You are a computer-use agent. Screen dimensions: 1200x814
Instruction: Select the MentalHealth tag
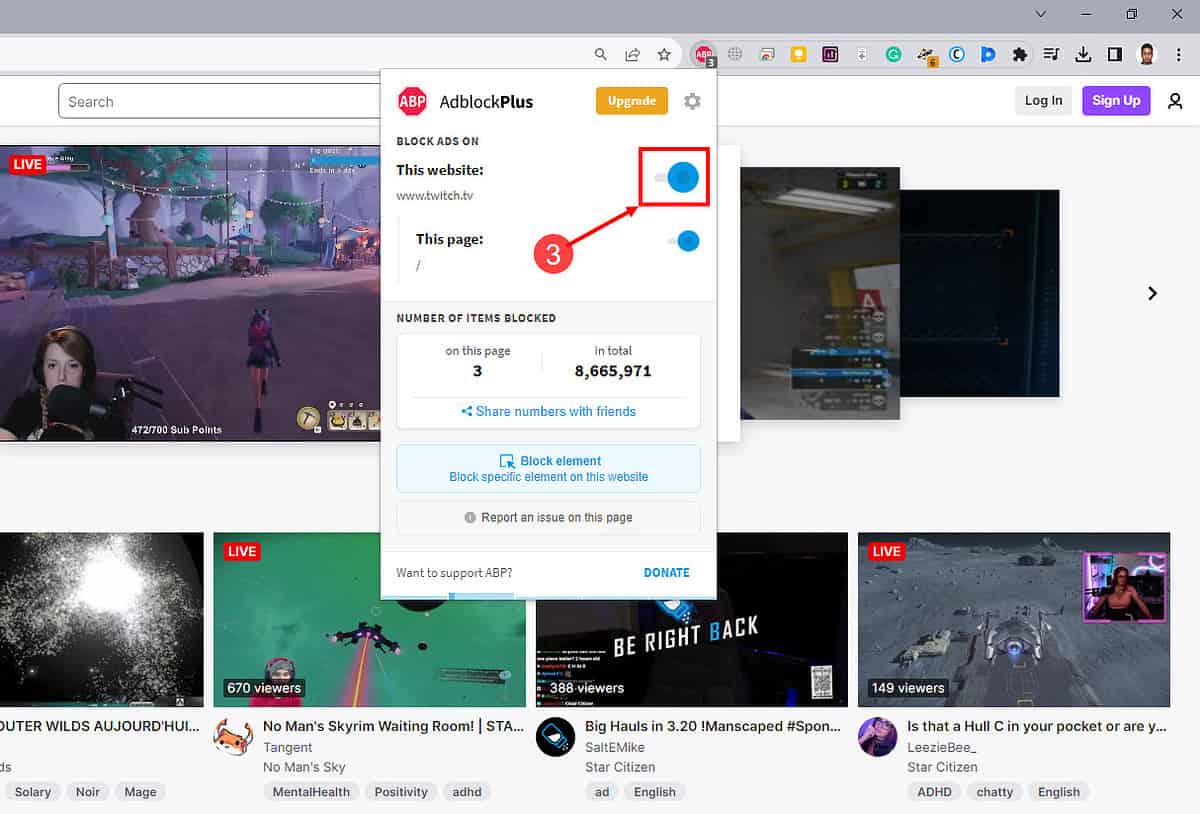coord(312,791)
